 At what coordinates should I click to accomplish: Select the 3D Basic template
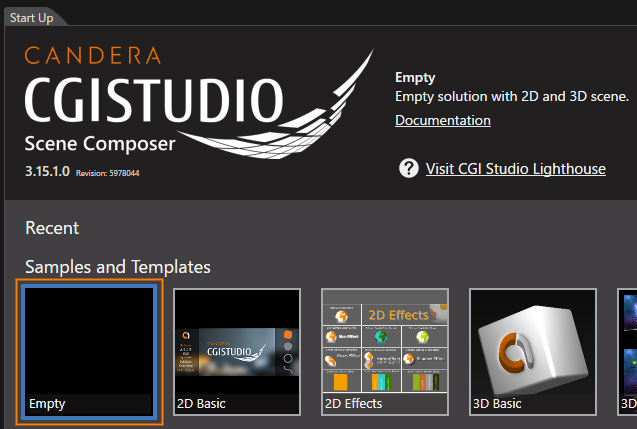pos(533,352)
